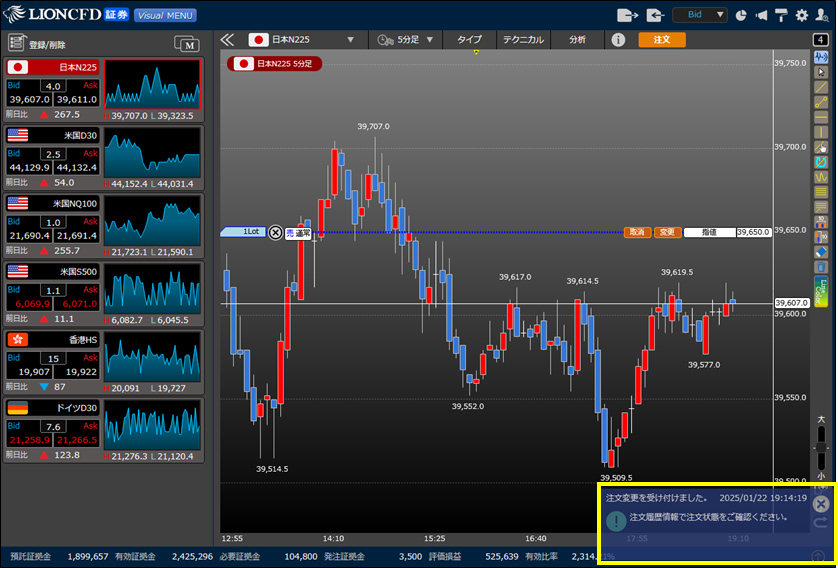Click the paint roller theme icon

tap(782, 15)
